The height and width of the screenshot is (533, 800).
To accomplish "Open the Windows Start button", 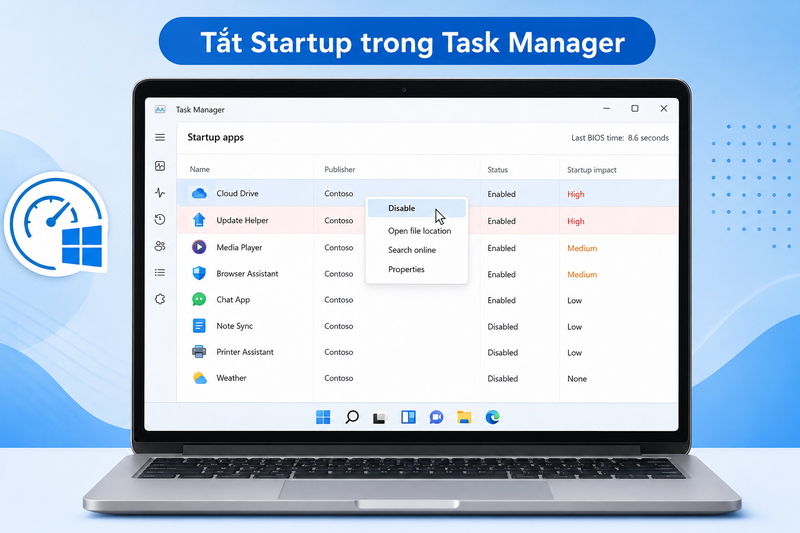I will [x=323, y=417].
